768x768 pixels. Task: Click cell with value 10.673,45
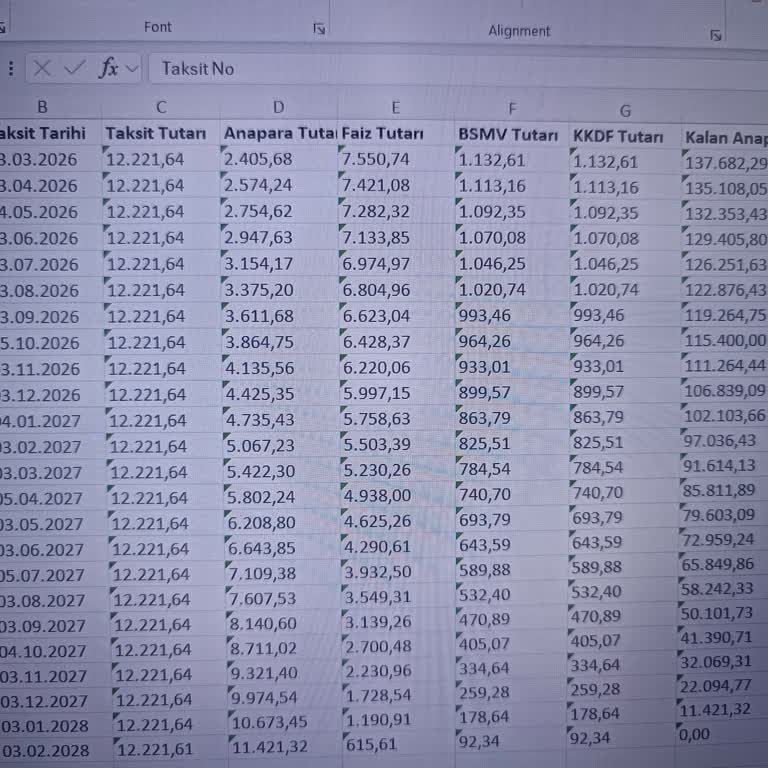286,722
